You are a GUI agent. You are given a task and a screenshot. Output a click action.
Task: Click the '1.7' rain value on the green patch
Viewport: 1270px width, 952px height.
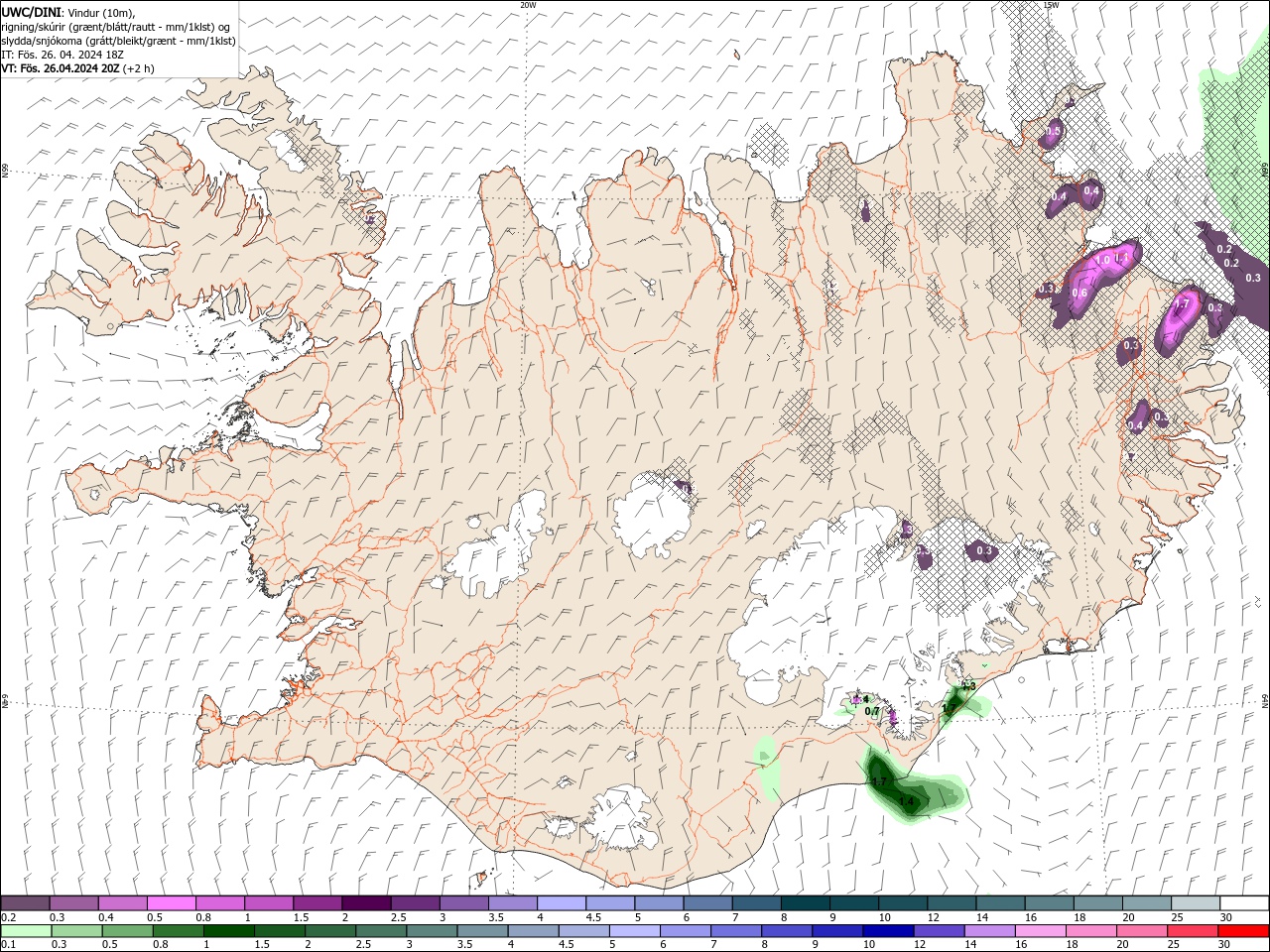click(878, 782)
